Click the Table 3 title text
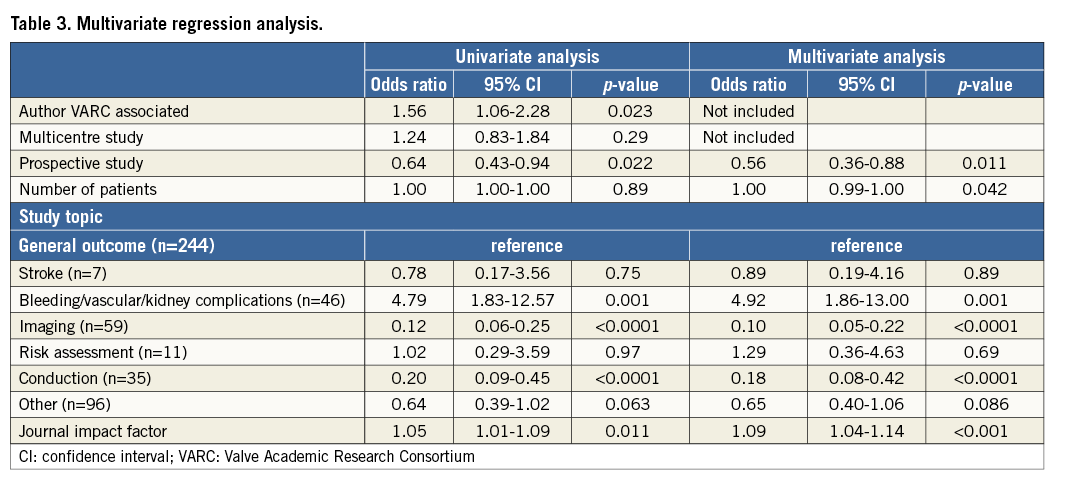1069x488 pixels. point(166,25)
